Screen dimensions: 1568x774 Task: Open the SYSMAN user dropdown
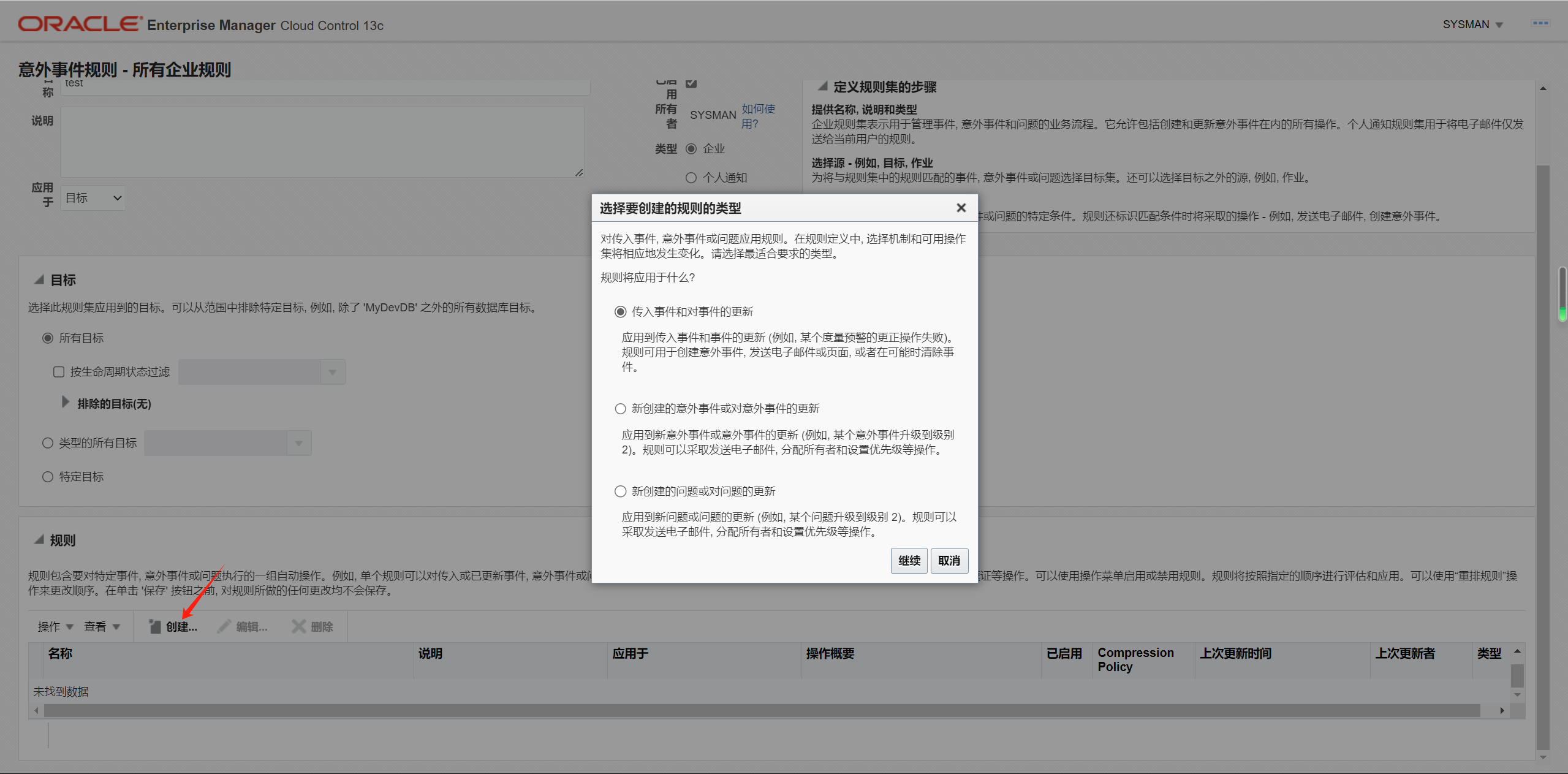(x=1472, y=25)
